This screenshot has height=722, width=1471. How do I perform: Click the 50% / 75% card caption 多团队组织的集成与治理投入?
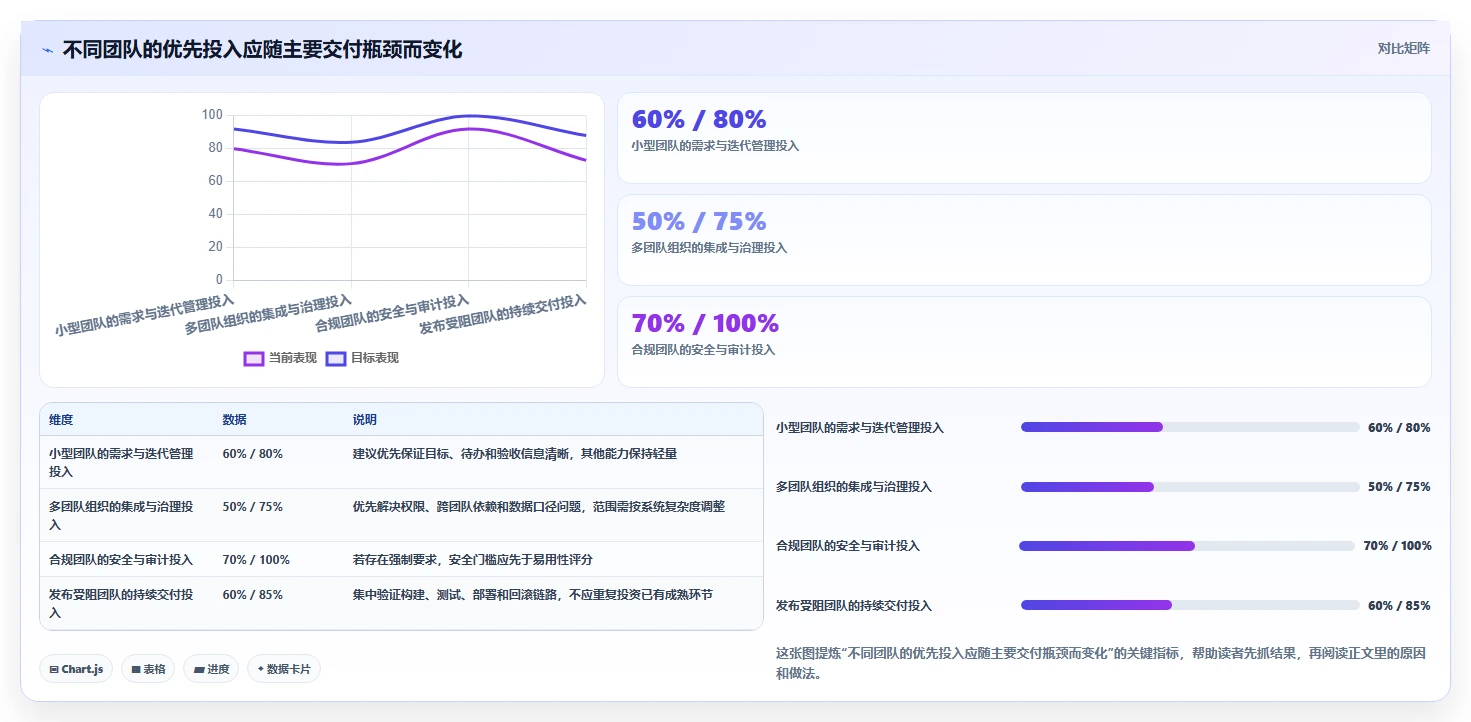click(709, 248)
